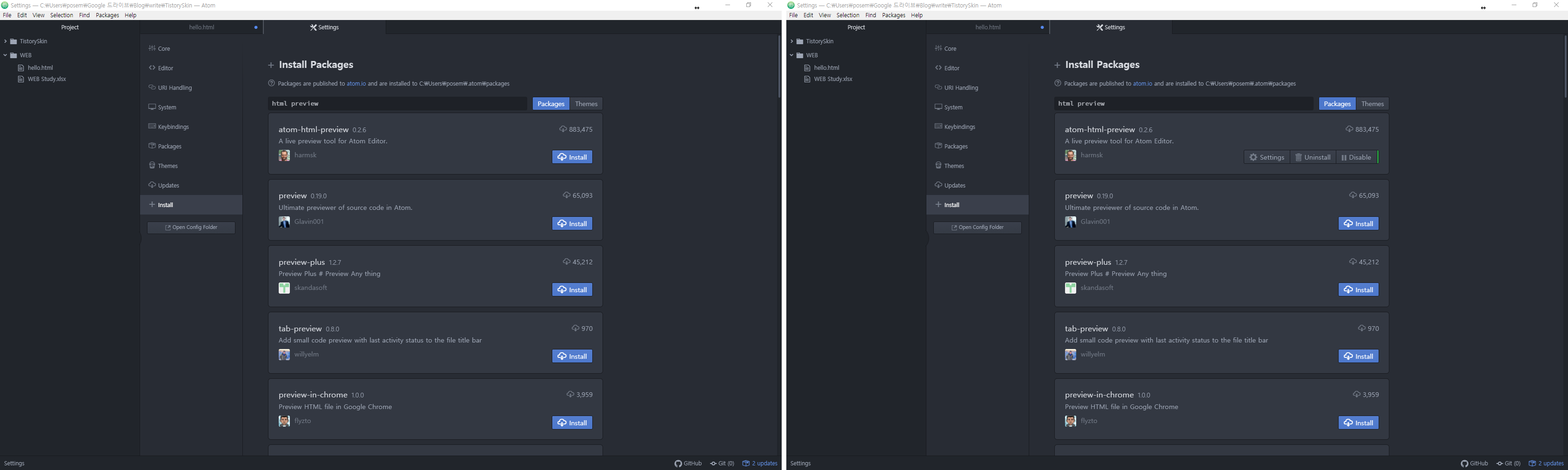This screenshot has height=470, width=1568.
Task: Install the preview package in right window
Action: click(x=1359, y=223)
